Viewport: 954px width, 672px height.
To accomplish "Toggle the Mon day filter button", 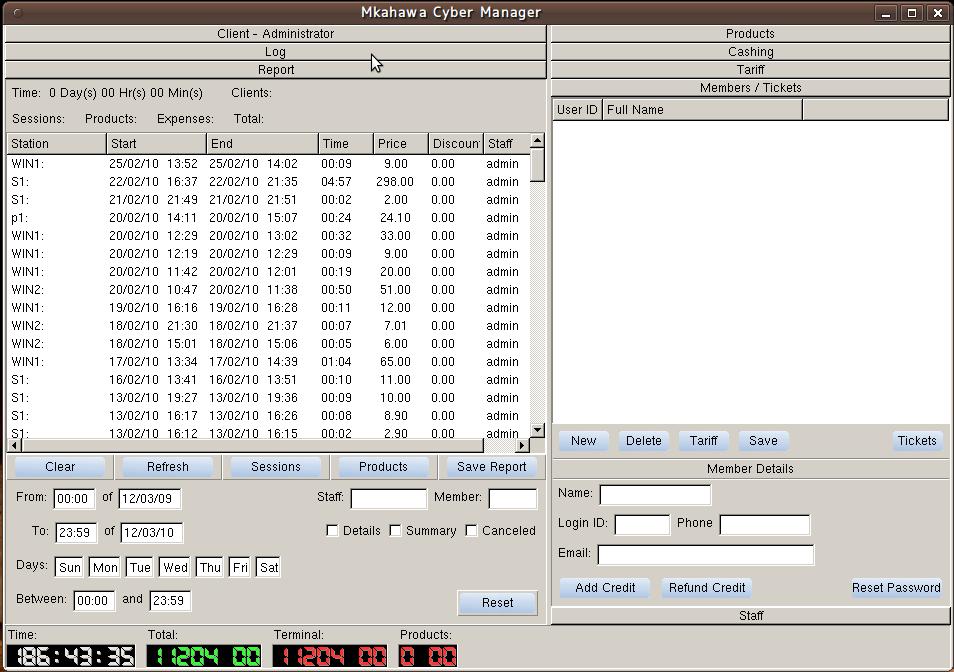I will click(x=105, y=567).
